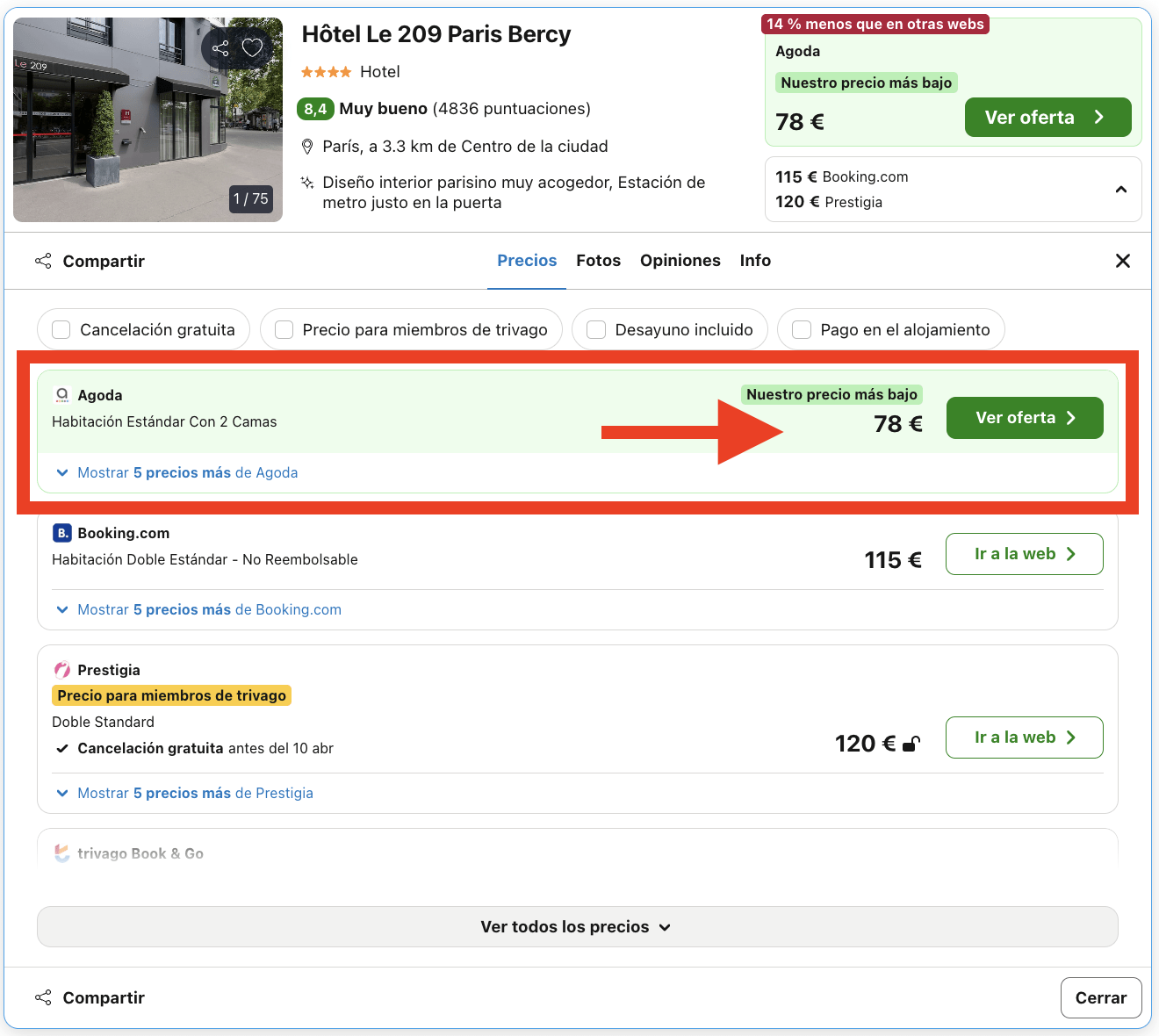1159x1036 pixels.
Task: Collapse the other prices list chevron
Action: (1121, 190)
